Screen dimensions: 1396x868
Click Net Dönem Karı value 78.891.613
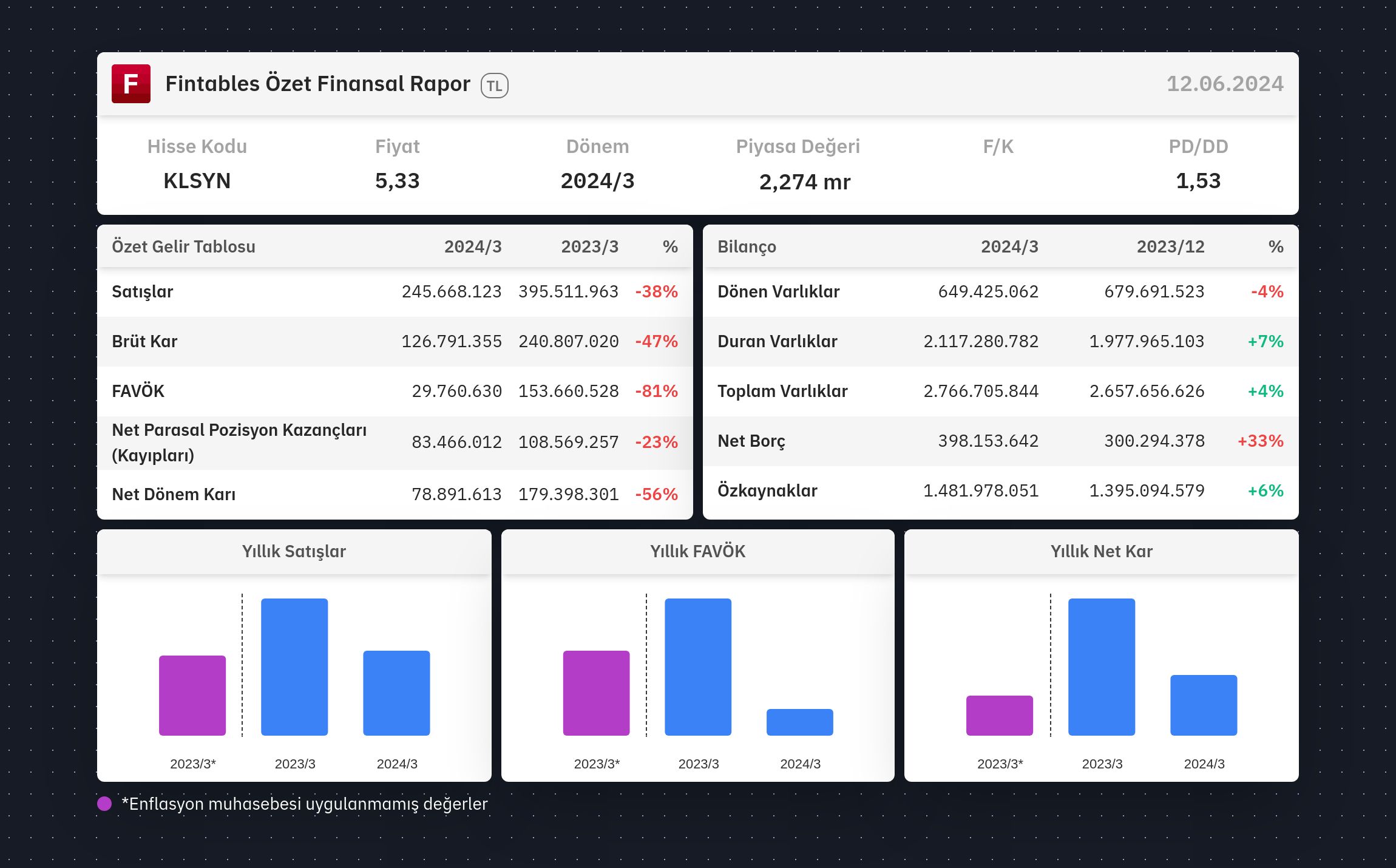coord(456,494)
